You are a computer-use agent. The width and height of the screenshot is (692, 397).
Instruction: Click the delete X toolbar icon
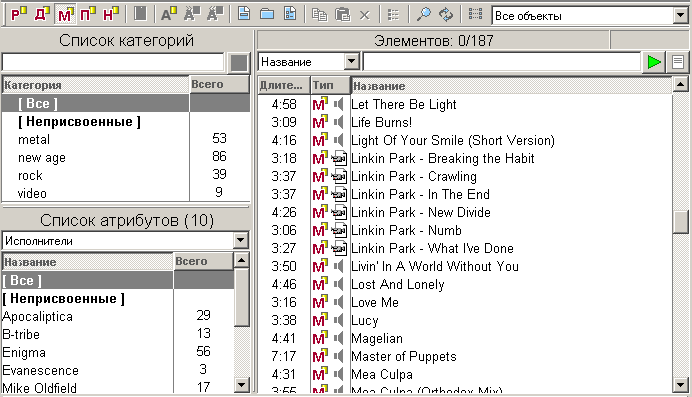(365, 15)
